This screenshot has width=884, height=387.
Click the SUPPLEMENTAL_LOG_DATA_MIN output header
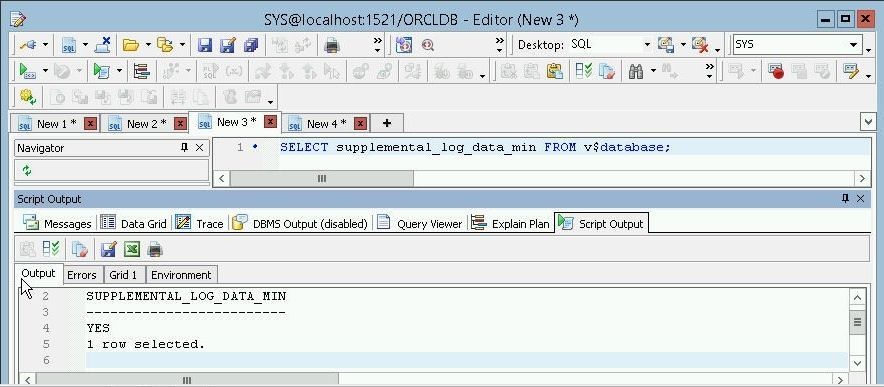(186, 296)
